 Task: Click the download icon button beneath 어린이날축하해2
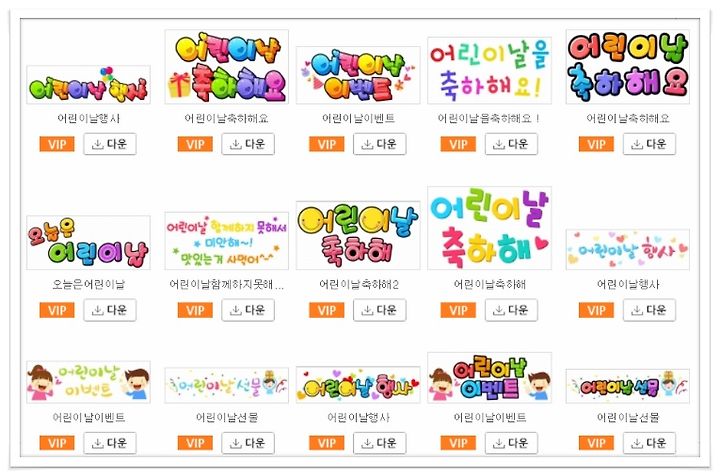[x=379, y=310]
